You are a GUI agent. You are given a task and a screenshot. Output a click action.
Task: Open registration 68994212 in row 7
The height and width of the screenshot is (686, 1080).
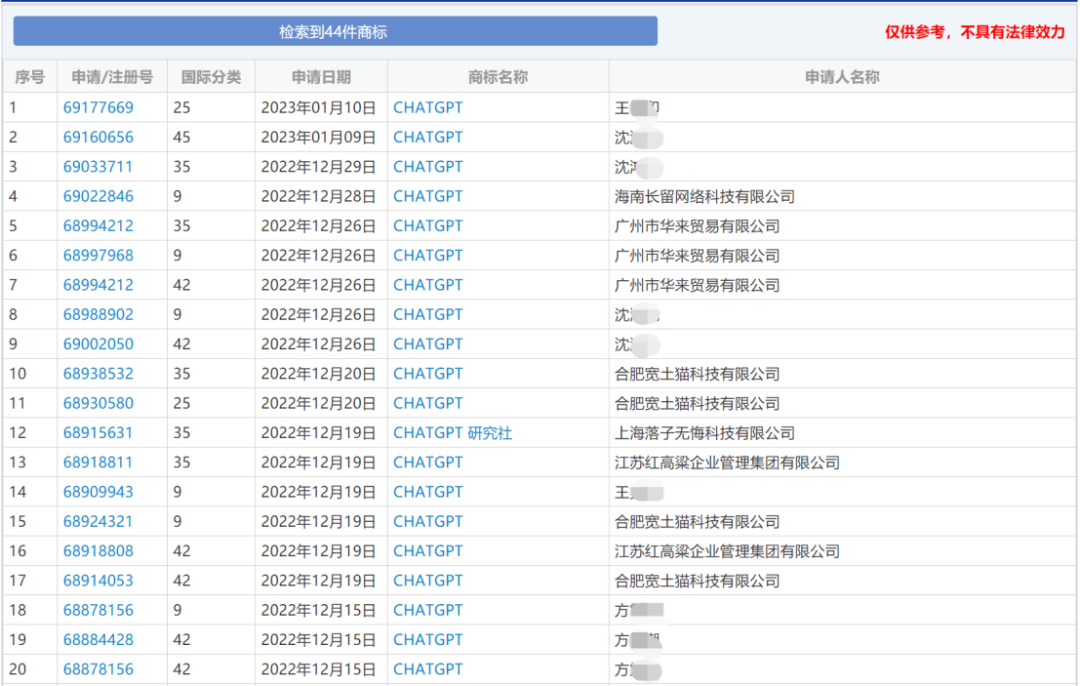point(98,286)
